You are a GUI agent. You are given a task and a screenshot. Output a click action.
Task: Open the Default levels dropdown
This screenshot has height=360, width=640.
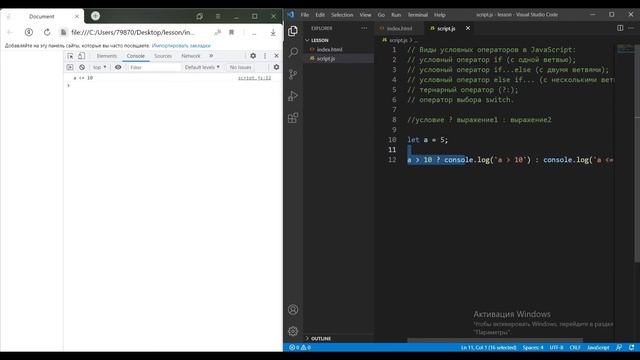coord(202,67)
